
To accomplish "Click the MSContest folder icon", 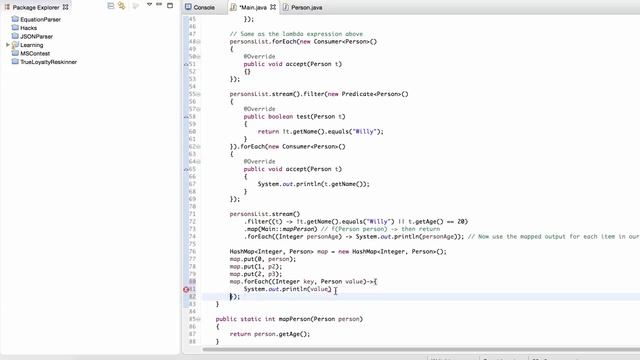I will coord(16,53).
